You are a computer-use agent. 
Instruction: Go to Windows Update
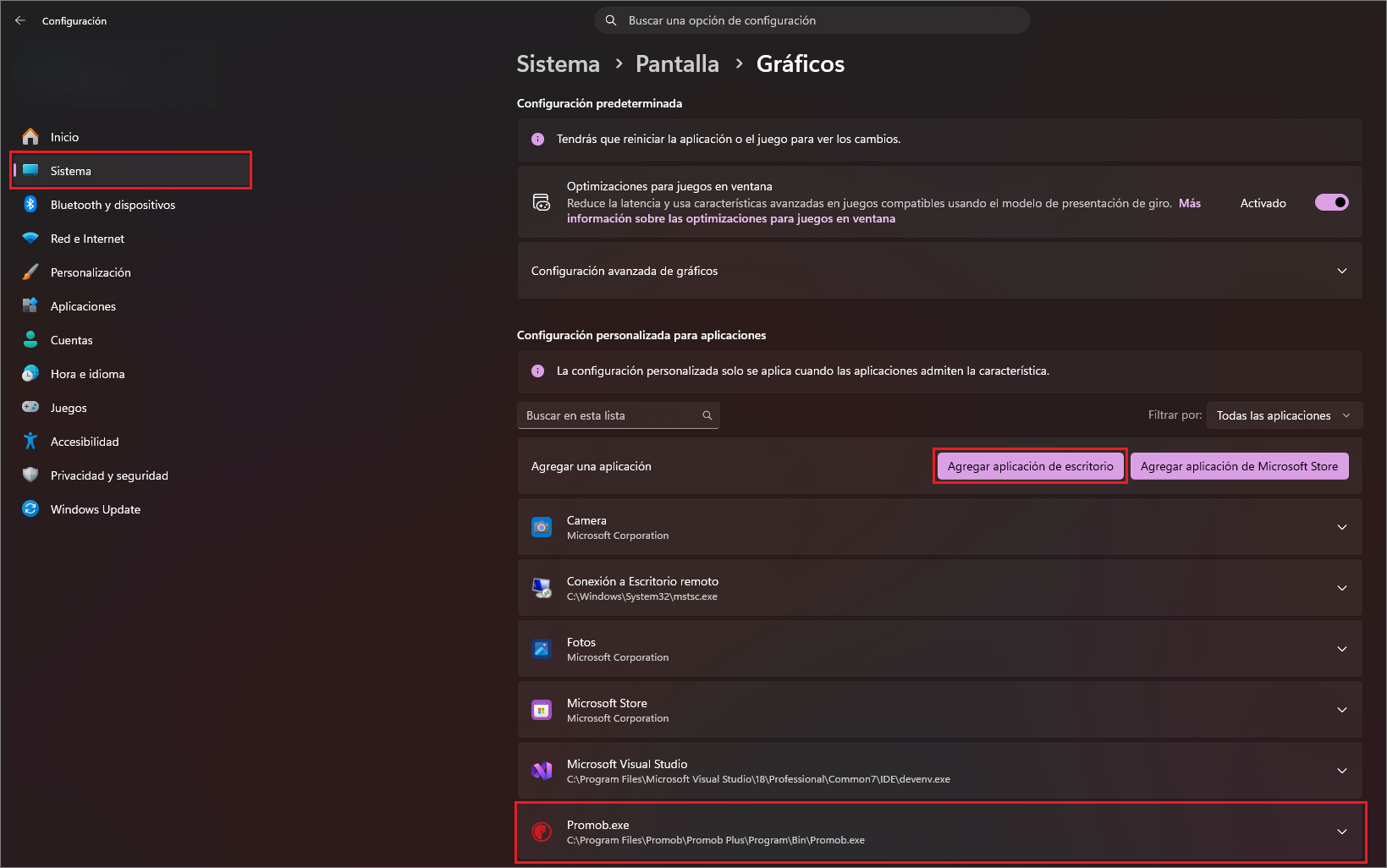(x=131, y=508)
